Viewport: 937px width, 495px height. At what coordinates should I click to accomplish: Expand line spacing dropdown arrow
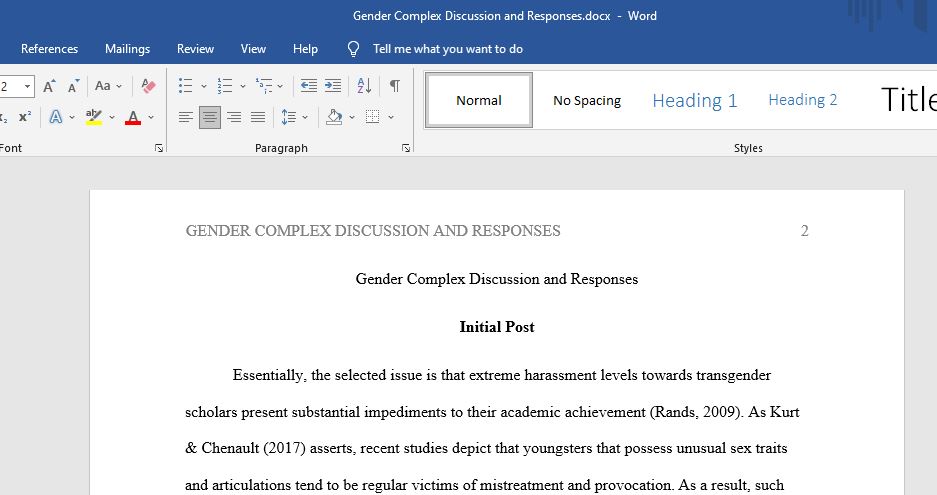coord(305,117)
